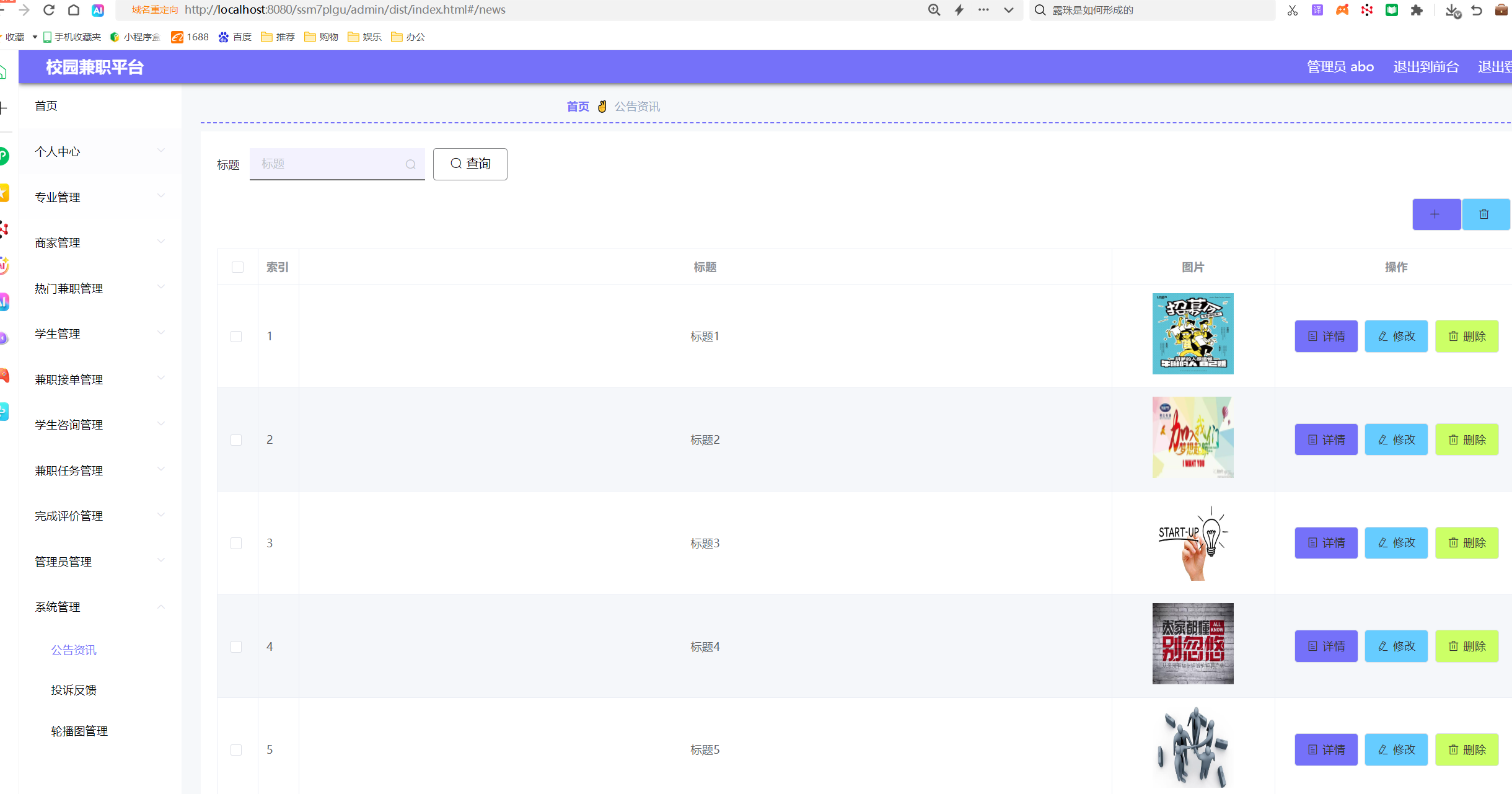Click the scissors screenshot icon
The width and height of the screenshot is (1512, 794).
[1292, 10]
